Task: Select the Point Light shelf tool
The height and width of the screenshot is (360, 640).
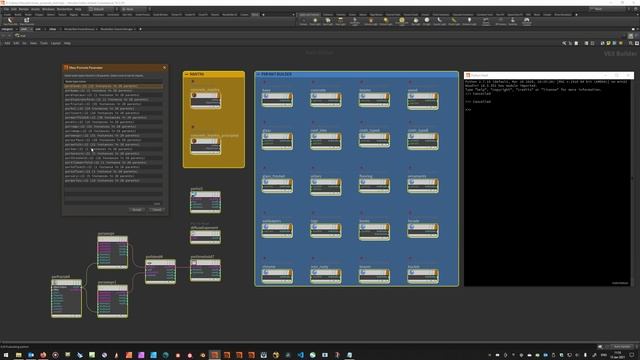Action: (315, 21)
